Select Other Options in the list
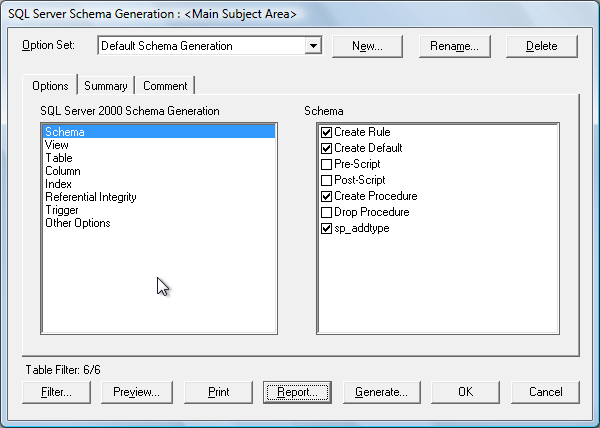 (159, 223)
